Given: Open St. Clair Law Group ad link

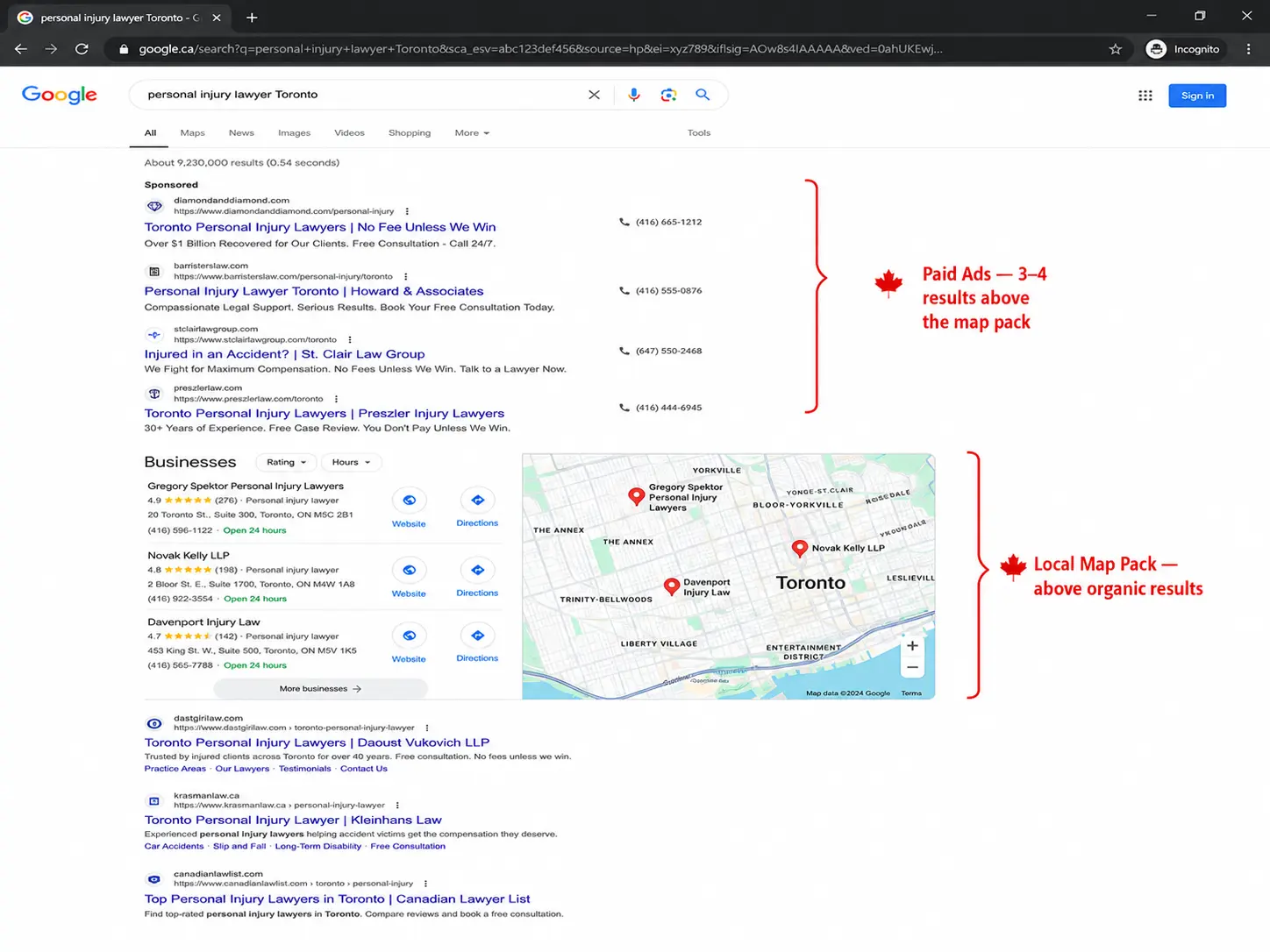Looking at the screenshot, I should click(x=284, y=354).
